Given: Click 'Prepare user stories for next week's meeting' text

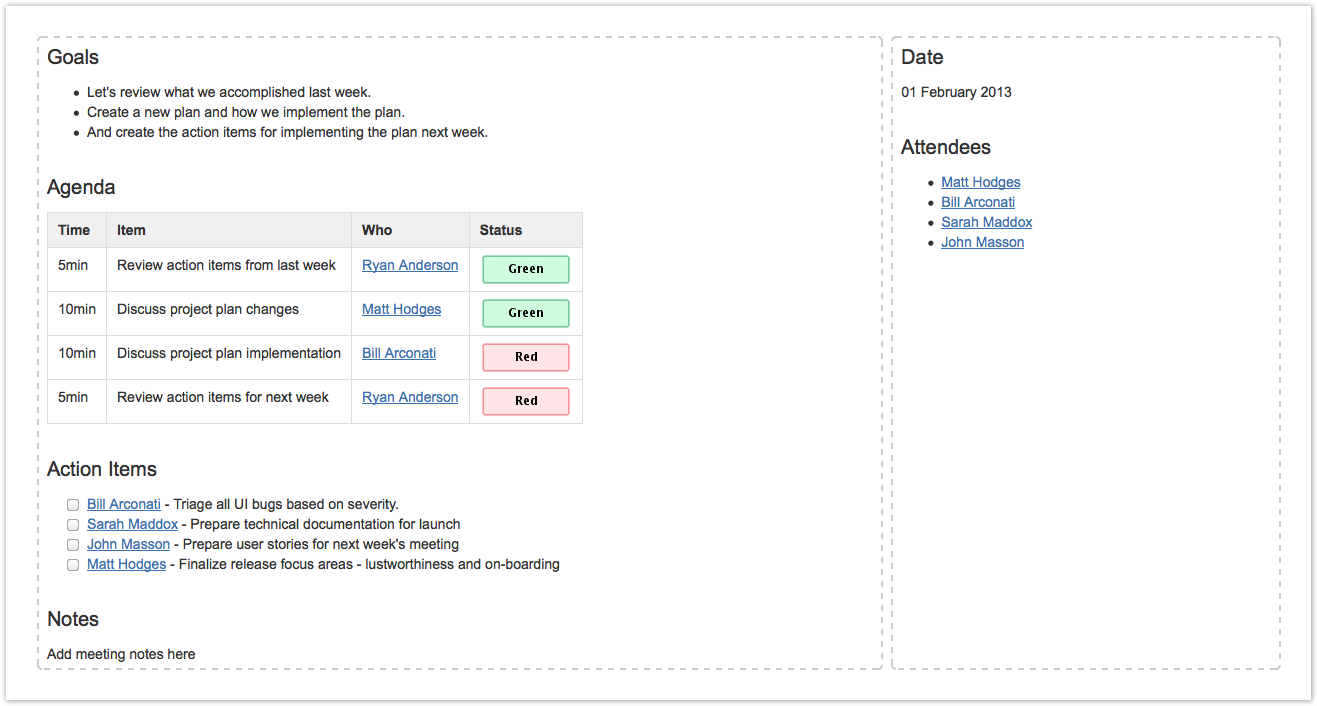Looking at the screenshot, I should (321, 544).
